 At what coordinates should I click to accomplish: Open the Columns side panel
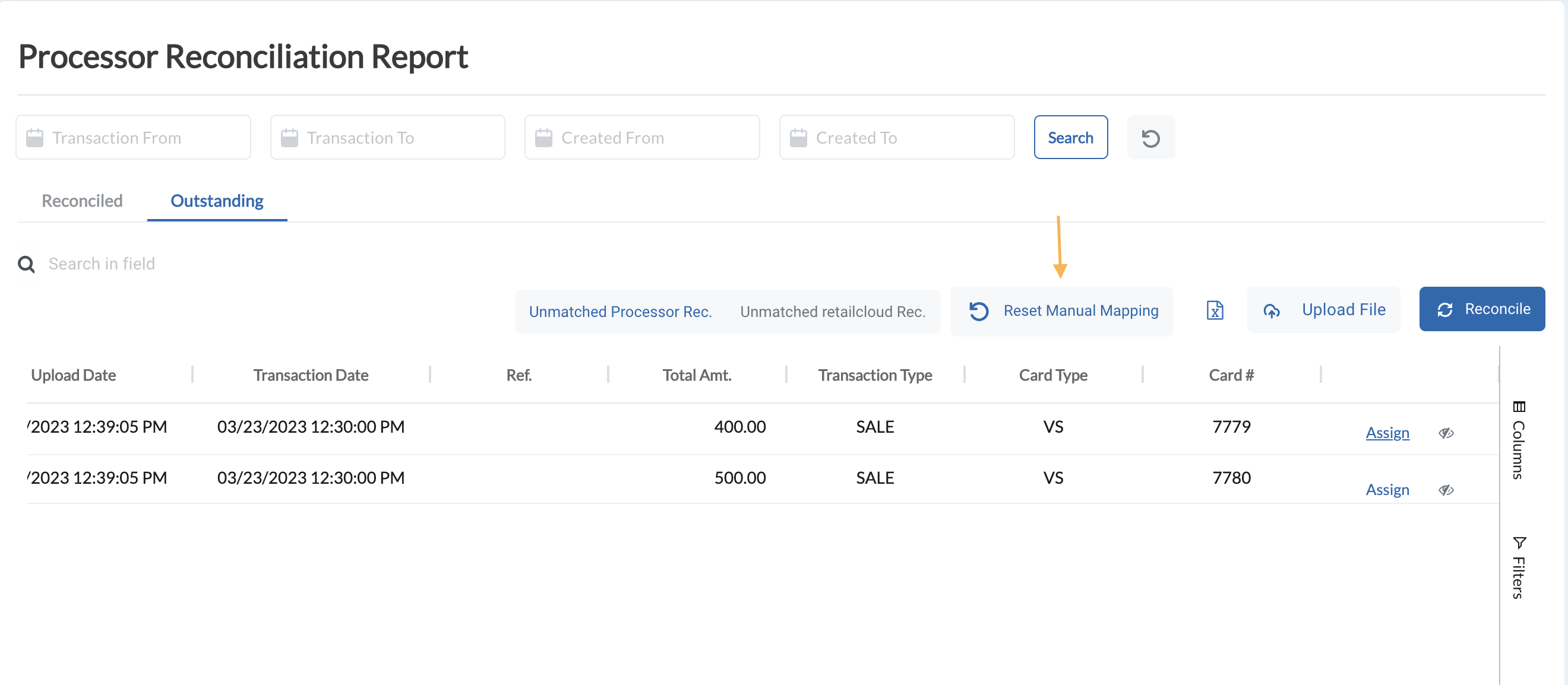[x=1519, y=440]
